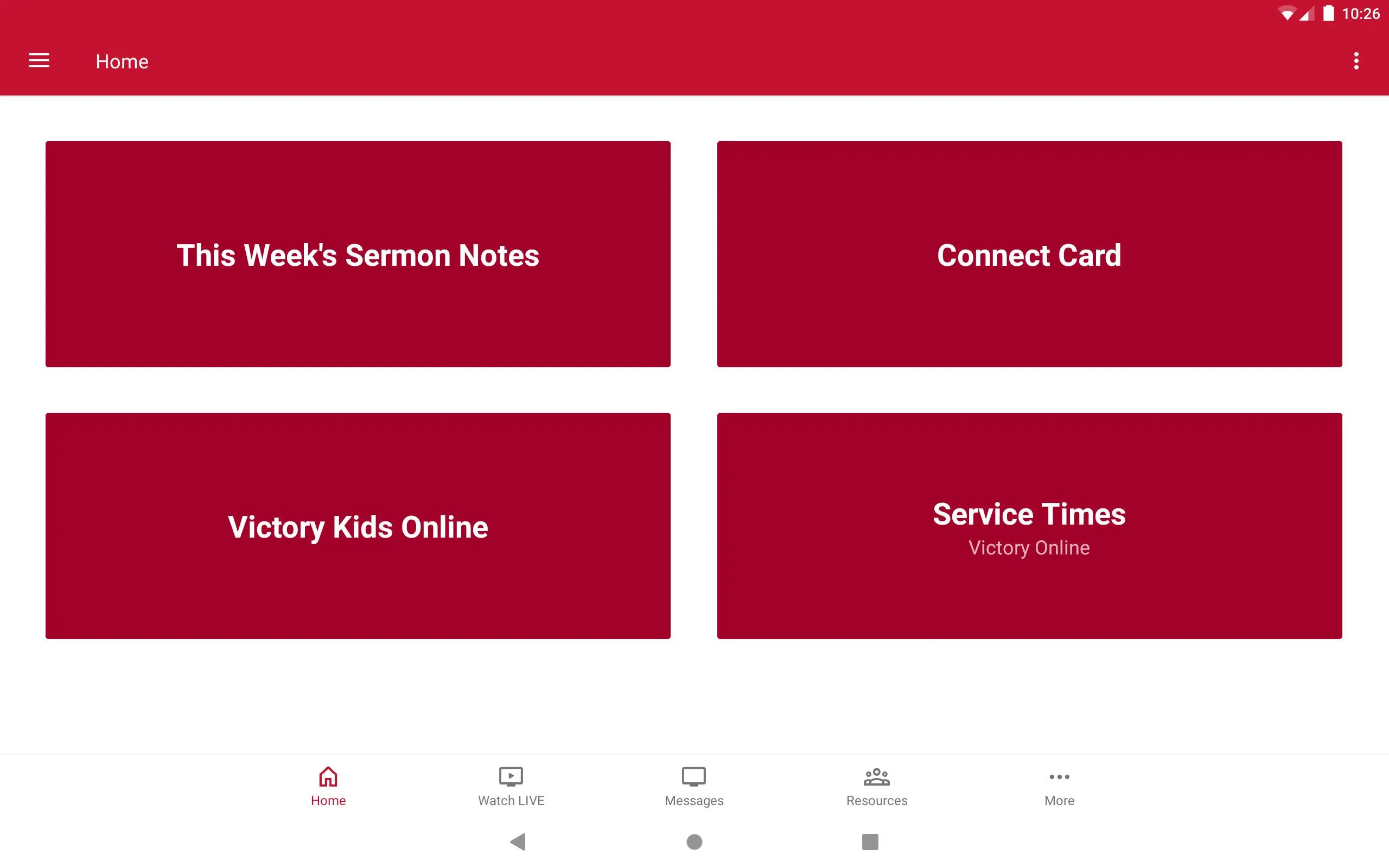Tap the circular Home button at bottom
Viewport: 1389px width, 868px height.
pos(694,842)
